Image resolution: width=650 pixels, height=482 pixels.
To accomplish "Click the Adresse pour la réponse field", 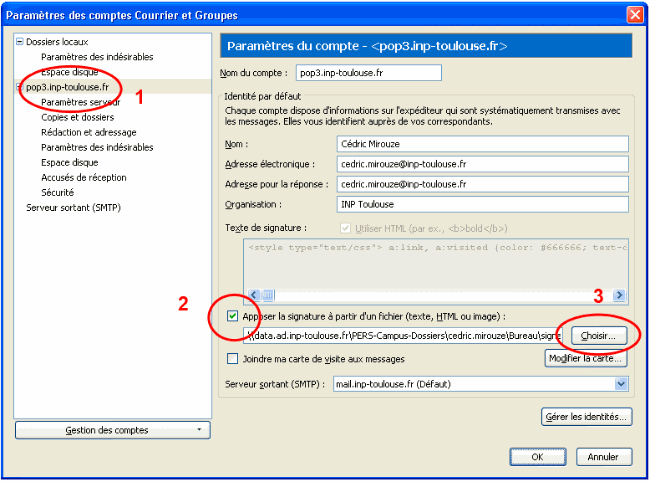I will click(x=483, y=184).
